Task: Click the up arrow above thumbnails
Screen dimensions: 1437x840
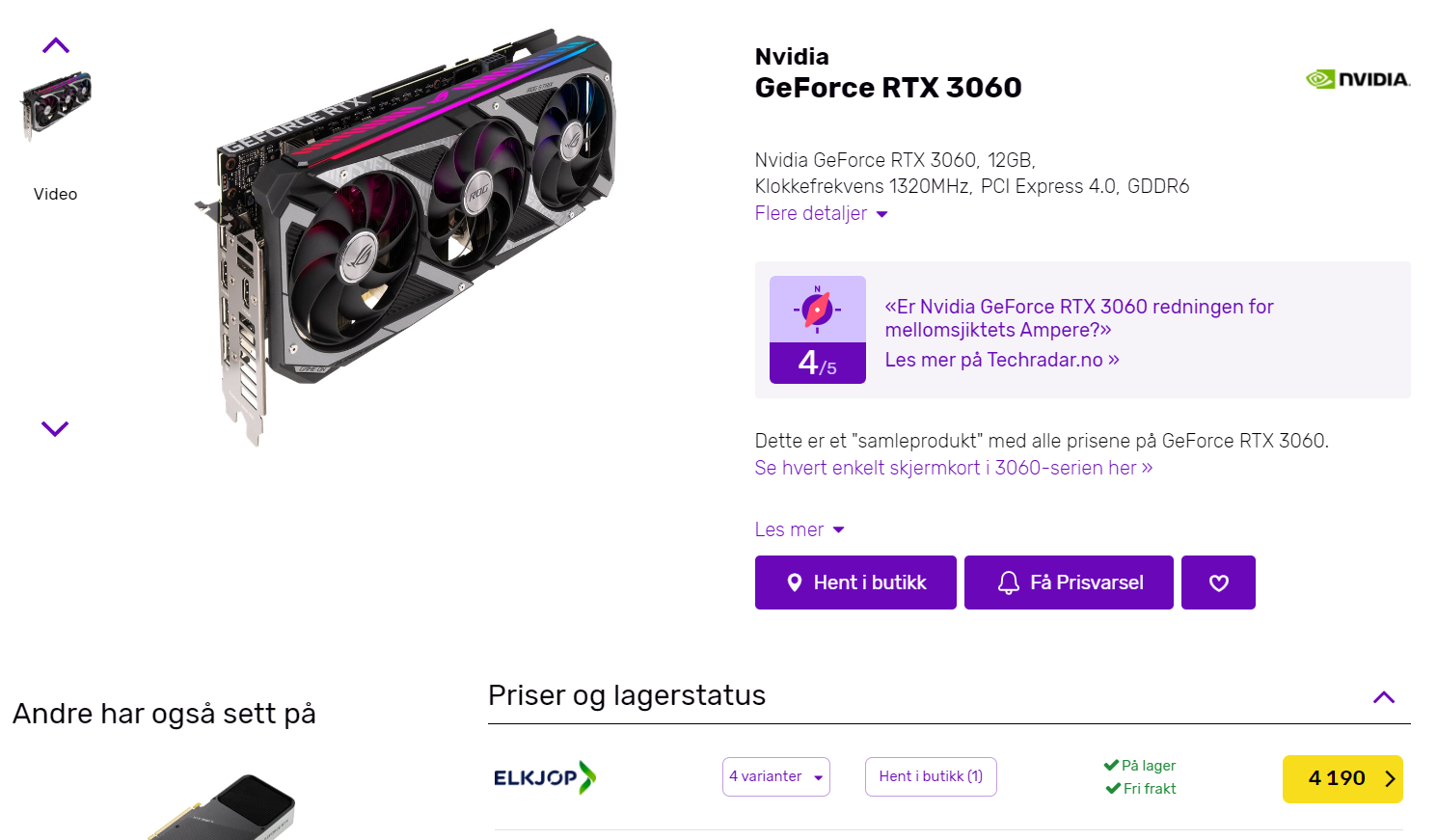Action: (56, 45)
